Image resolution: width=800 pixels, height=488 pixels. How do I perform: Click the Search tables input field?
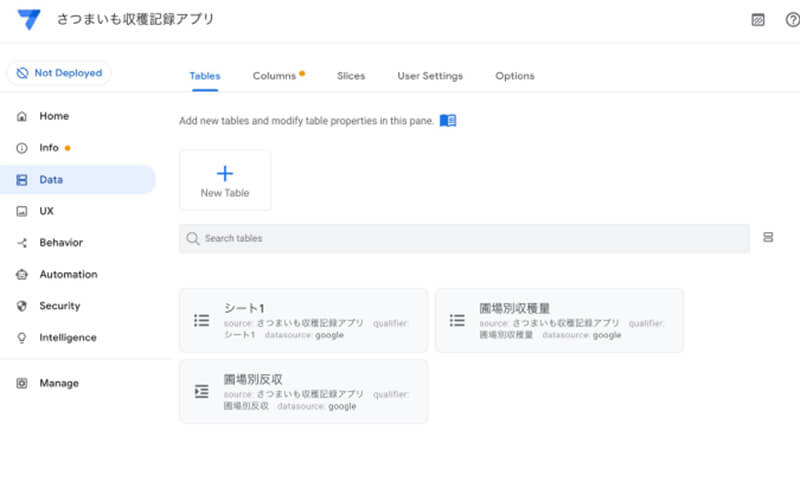464,239
